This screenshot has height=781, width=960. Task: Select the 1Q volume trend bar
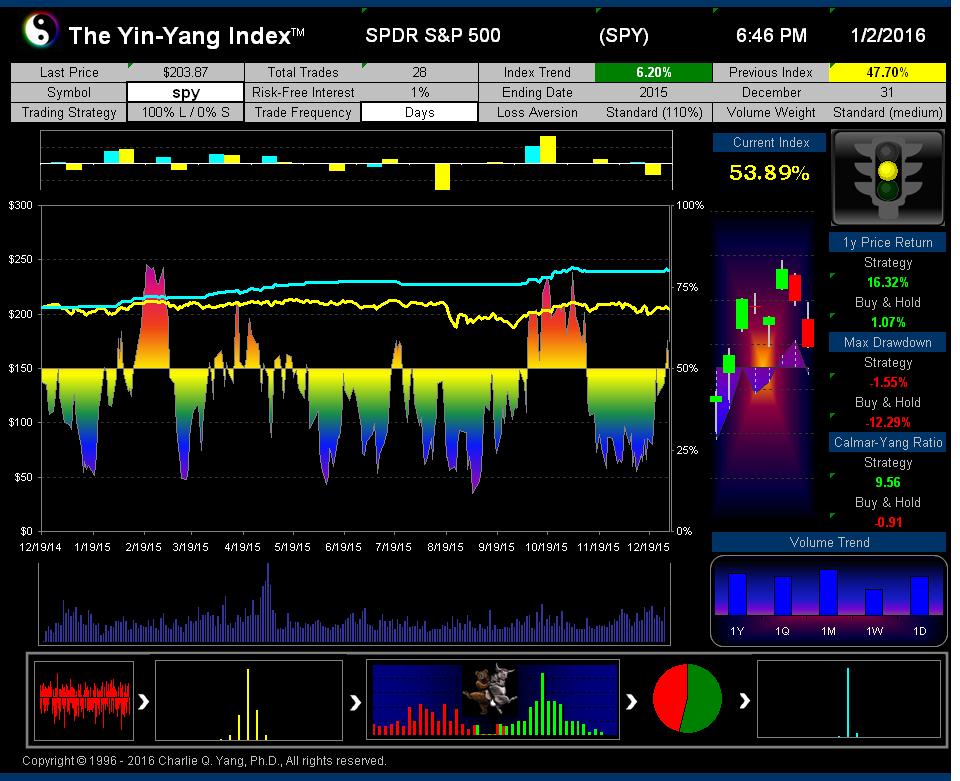point(783,596)
